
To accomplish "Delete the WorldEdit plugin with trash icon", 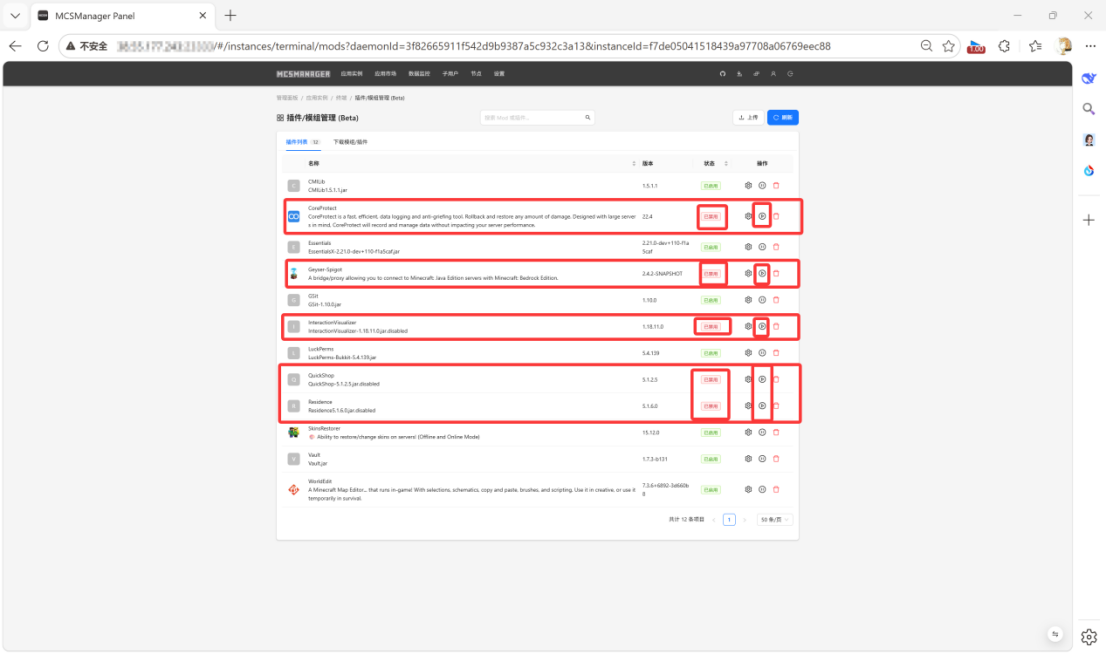I will [x=776, y=489].
